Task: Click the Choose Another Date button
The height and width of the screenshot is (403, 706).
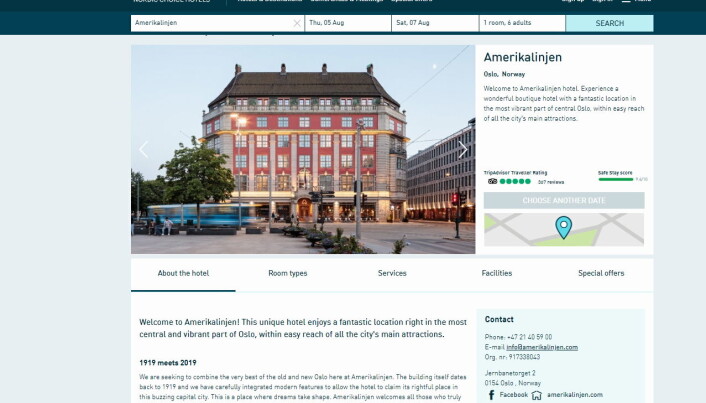Action: (564, 200)
